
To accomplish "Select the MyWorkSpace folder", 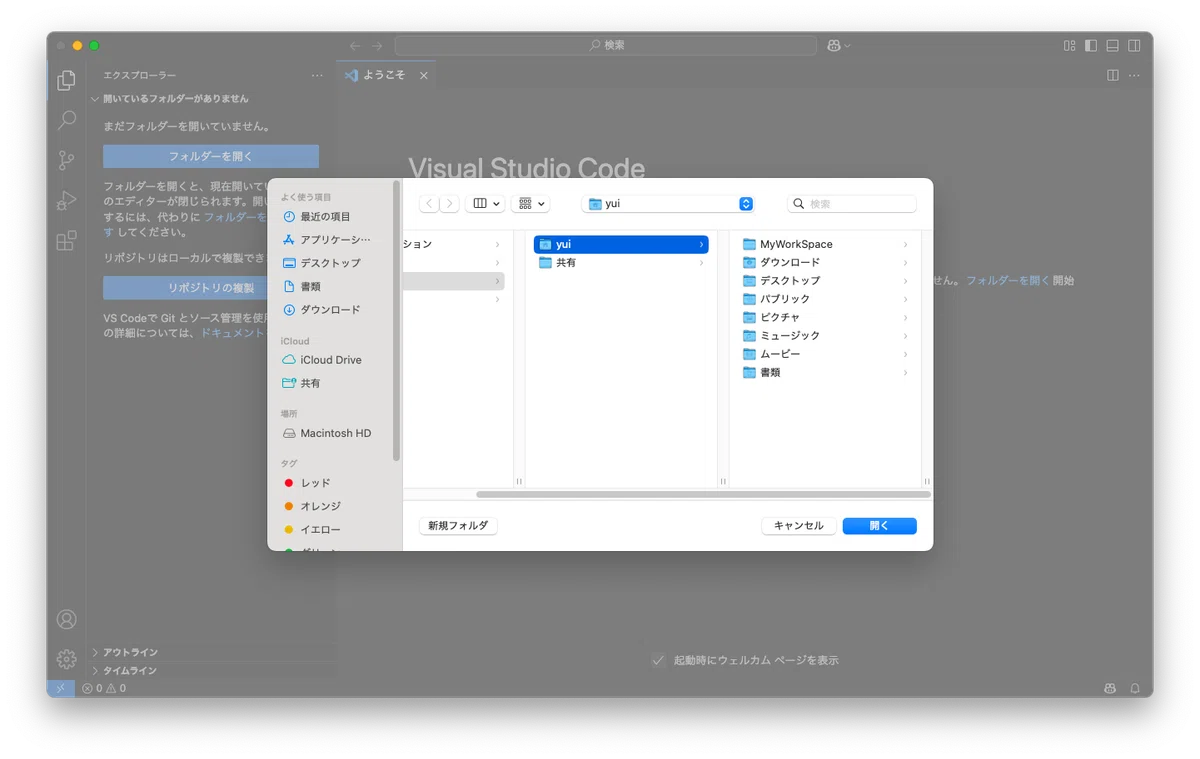I will [825, 244].
